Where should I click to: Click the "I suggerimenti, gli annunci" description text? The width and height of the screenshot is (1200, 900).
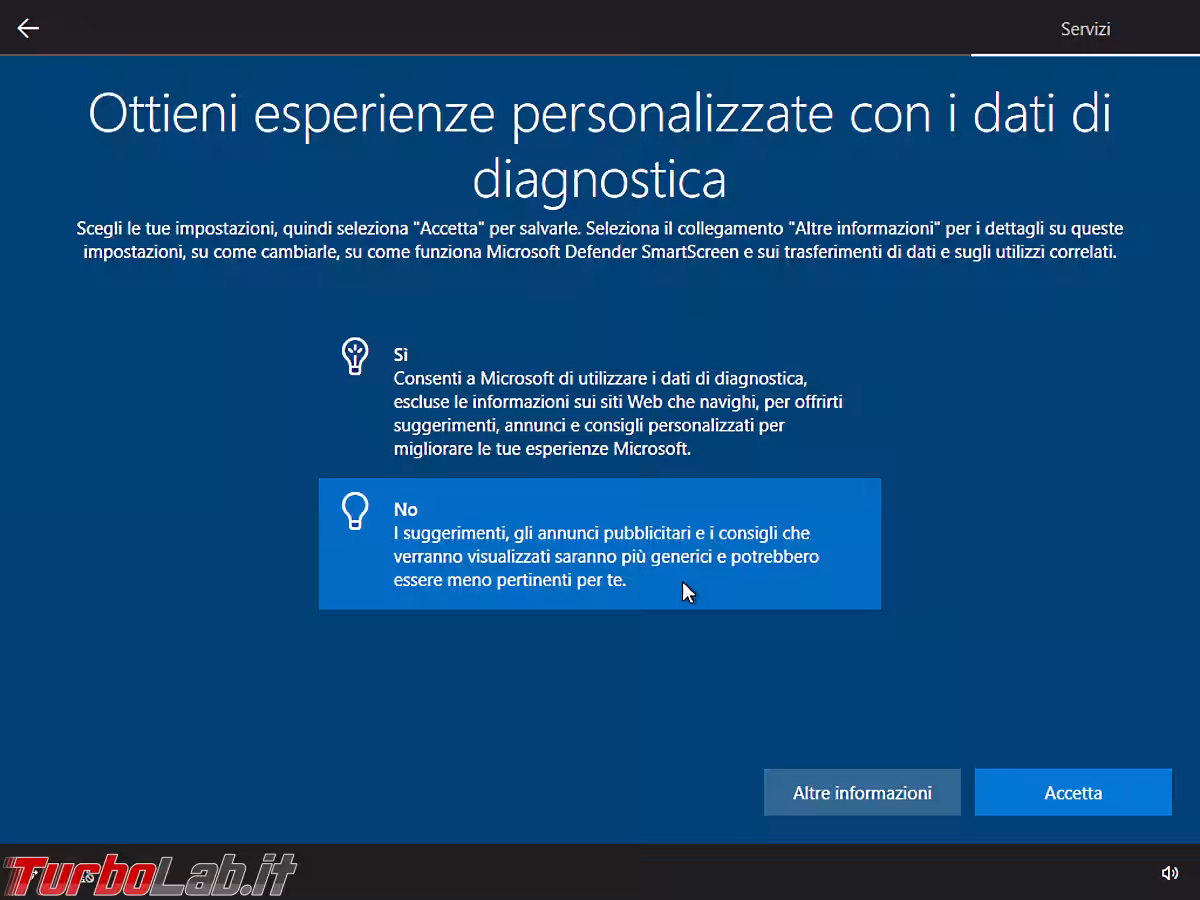[x=600, y=534]
